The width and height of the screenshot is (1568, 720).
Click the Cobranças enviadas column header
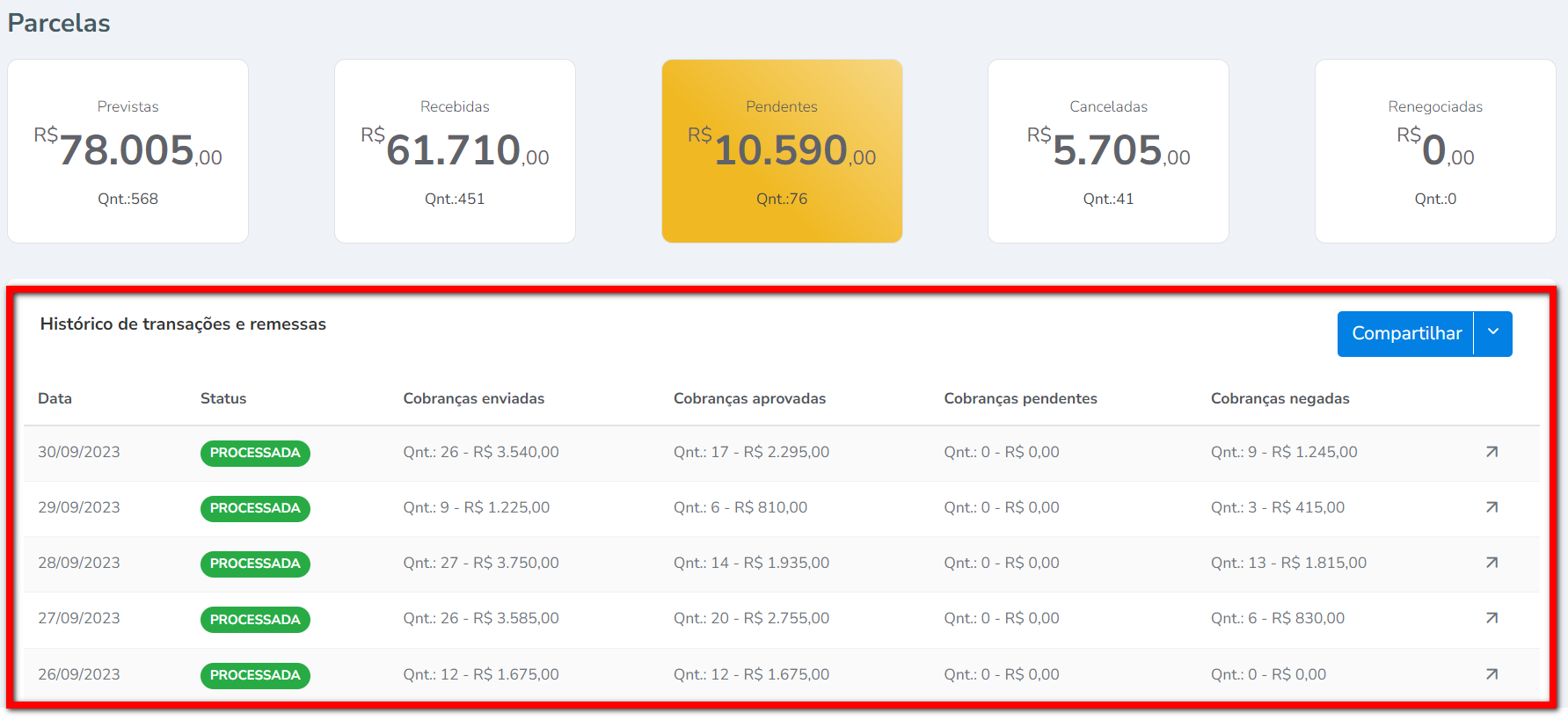[x=473, y=398]
